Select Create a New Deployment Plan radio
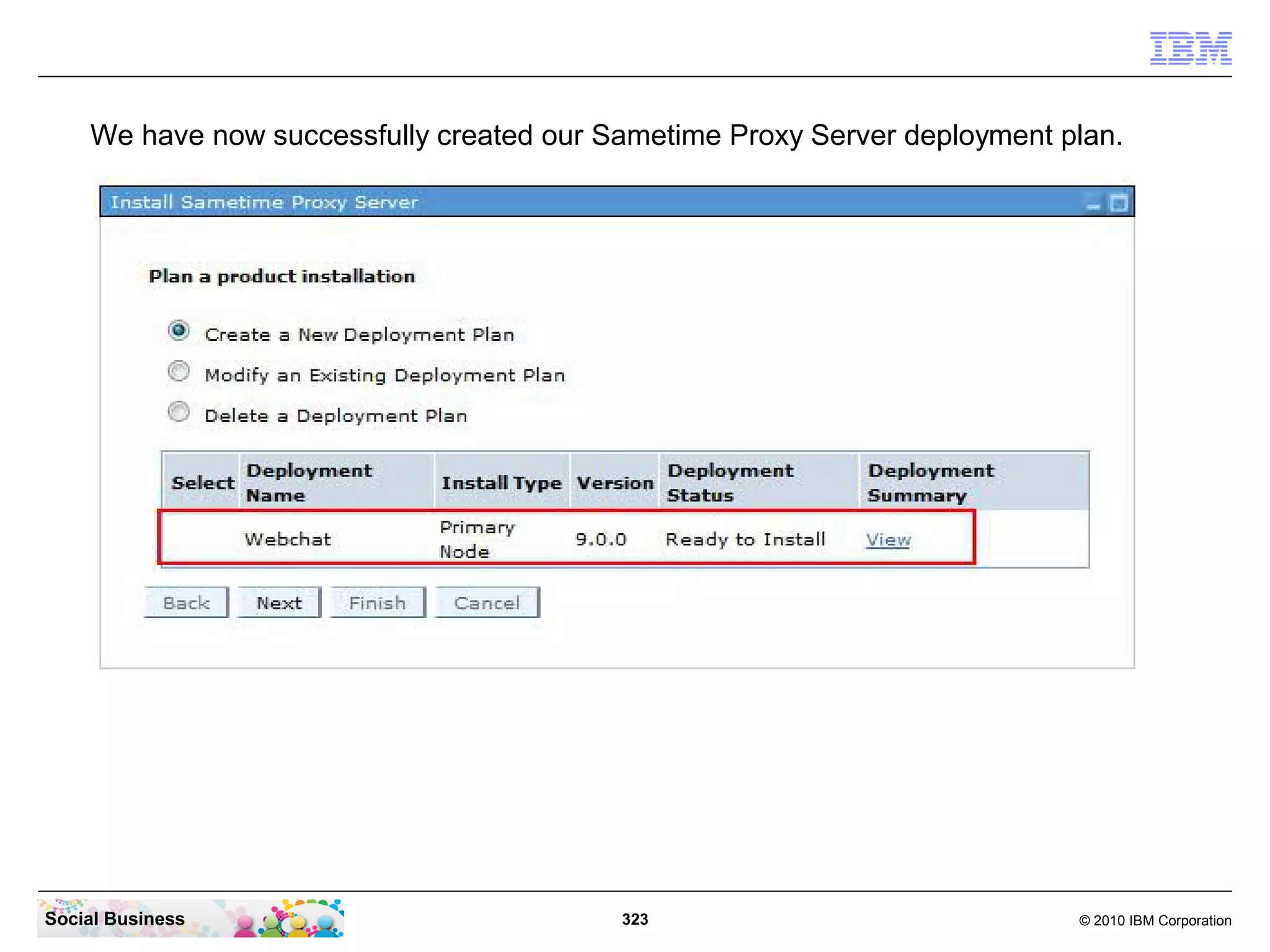 (179, 331)
